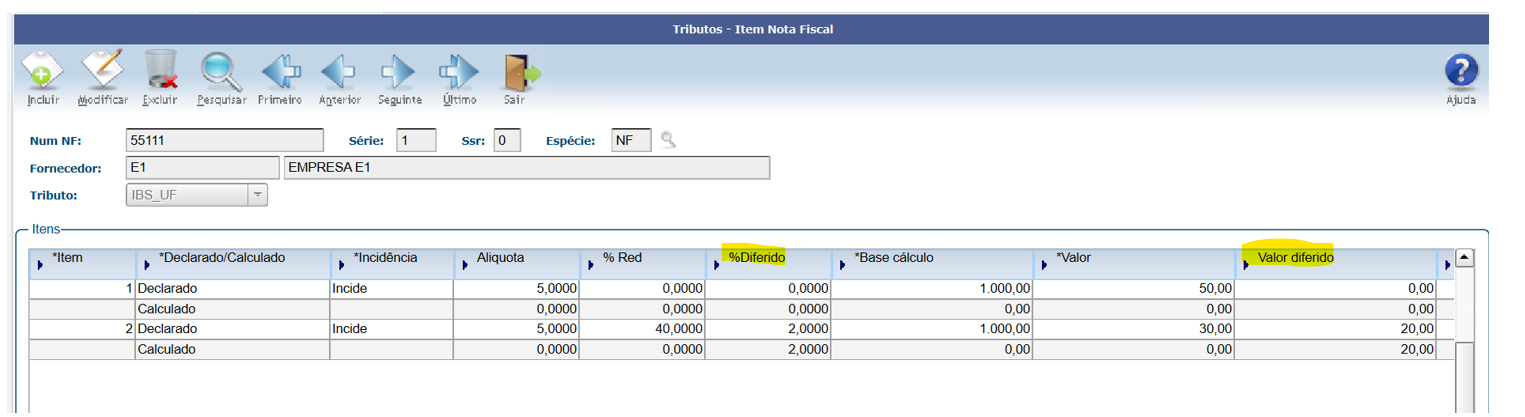Viewport: 1525px width, 417px height.
Task: Click the Sair door icon
Action: coord(521,72)
